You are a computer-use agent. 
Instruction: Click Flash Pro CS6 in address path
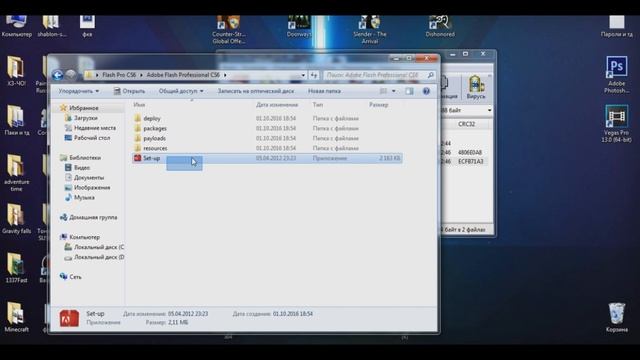tap(119, 75)
